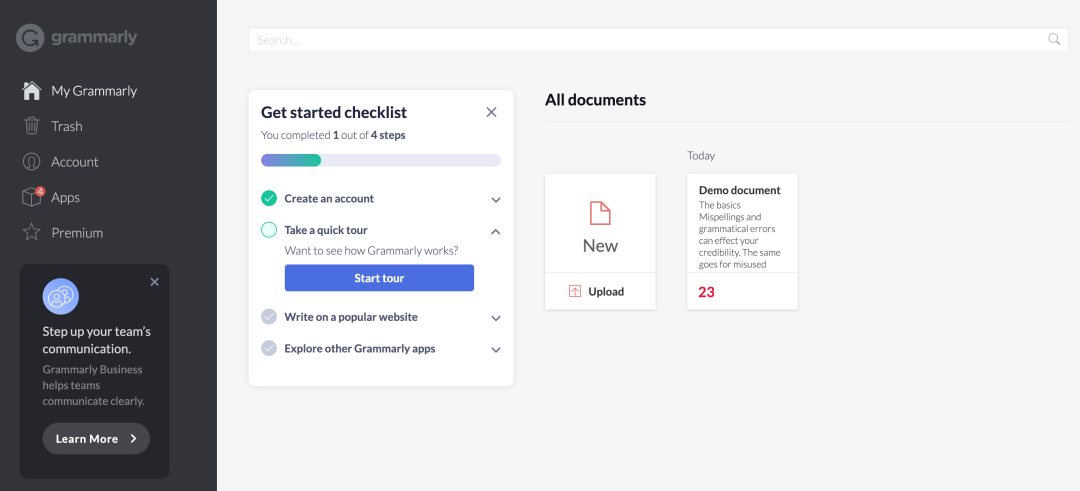Click Learn More about Grammarly Business
The image size is (1080, 491).
click(96, 439)
